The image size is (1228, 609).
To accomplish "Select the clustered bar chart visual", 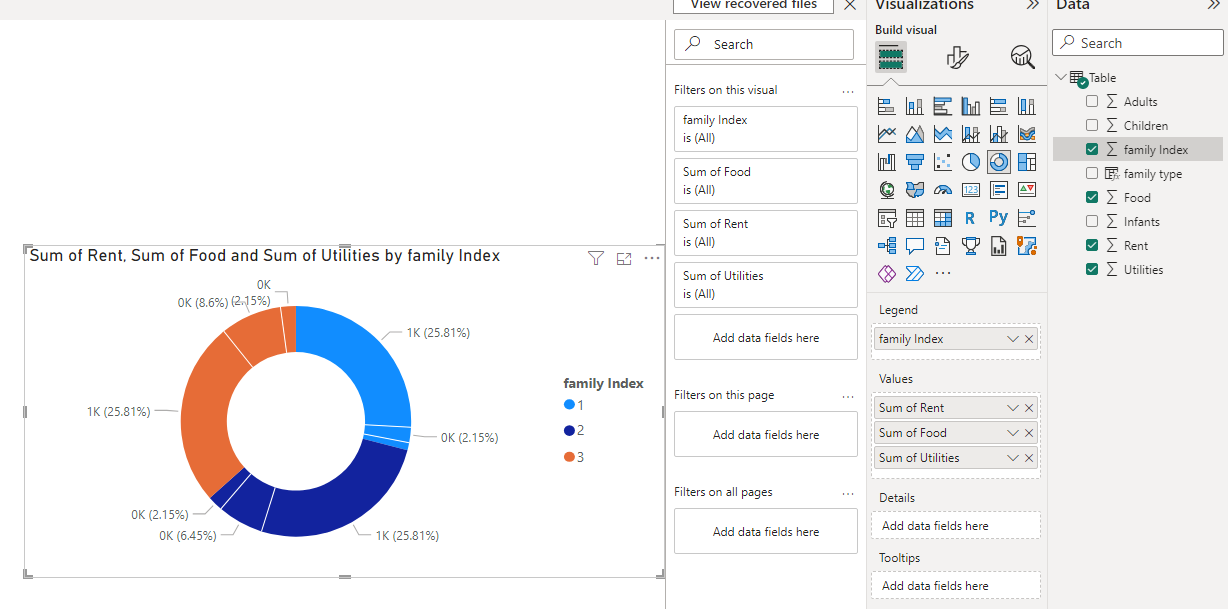I will [943, 106].
